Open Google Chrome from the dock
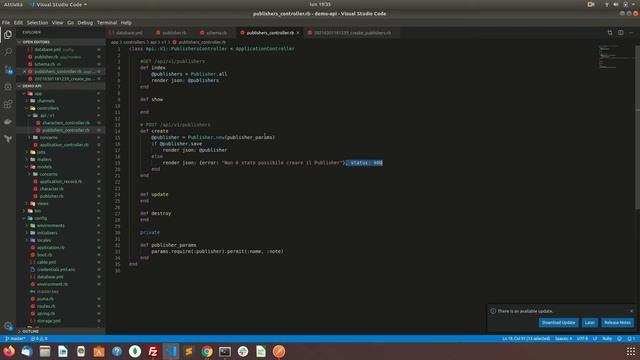The image size is (640, 360). coord(207,351)
